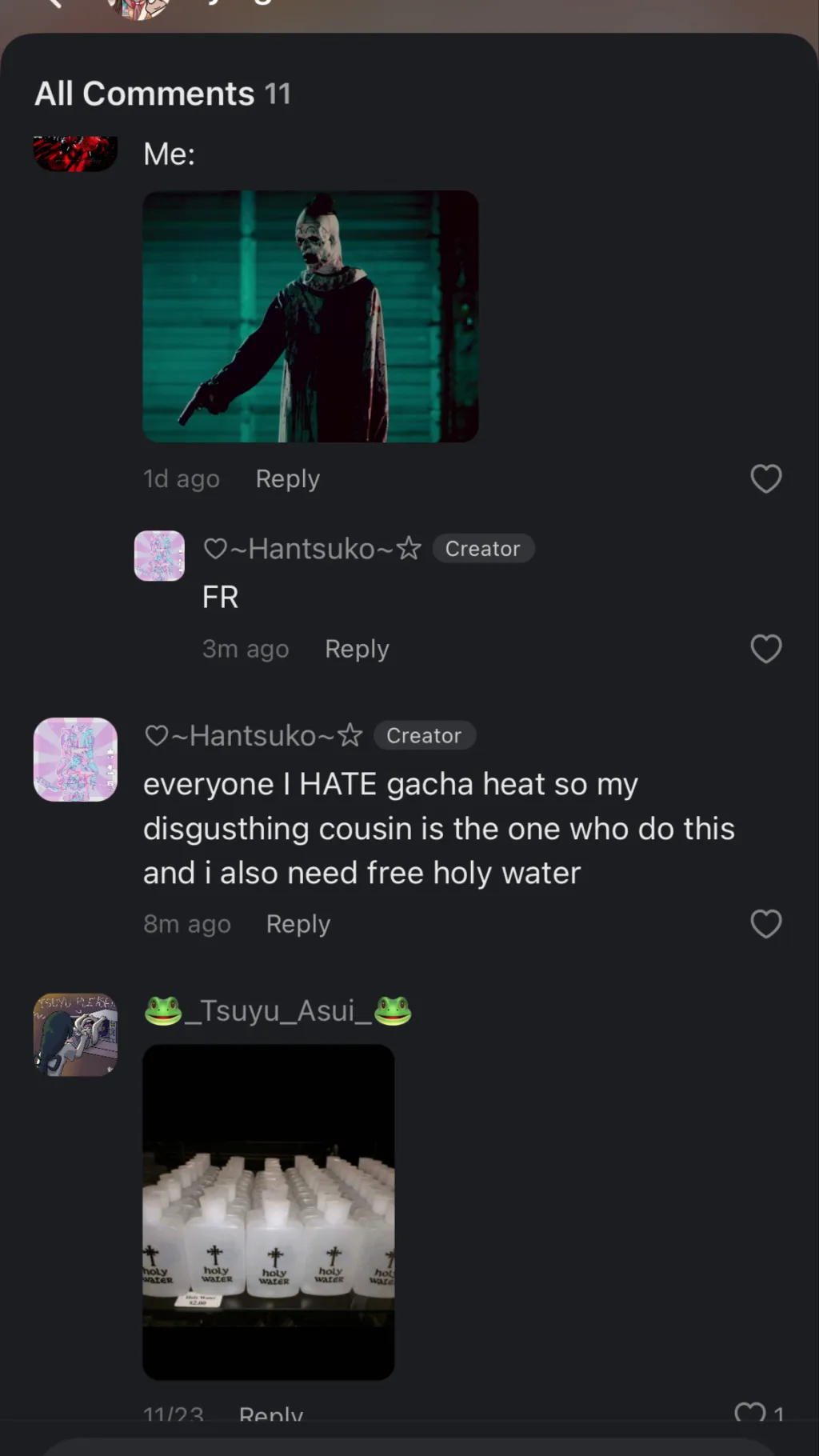
Task: Like the Tsuyu_Asui holy water comment
Action: tap(750, 1413)
